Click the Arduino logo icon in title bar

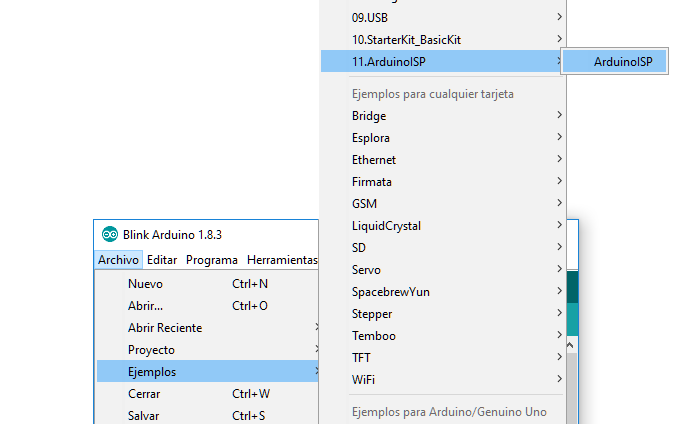[x=110, y=234]
